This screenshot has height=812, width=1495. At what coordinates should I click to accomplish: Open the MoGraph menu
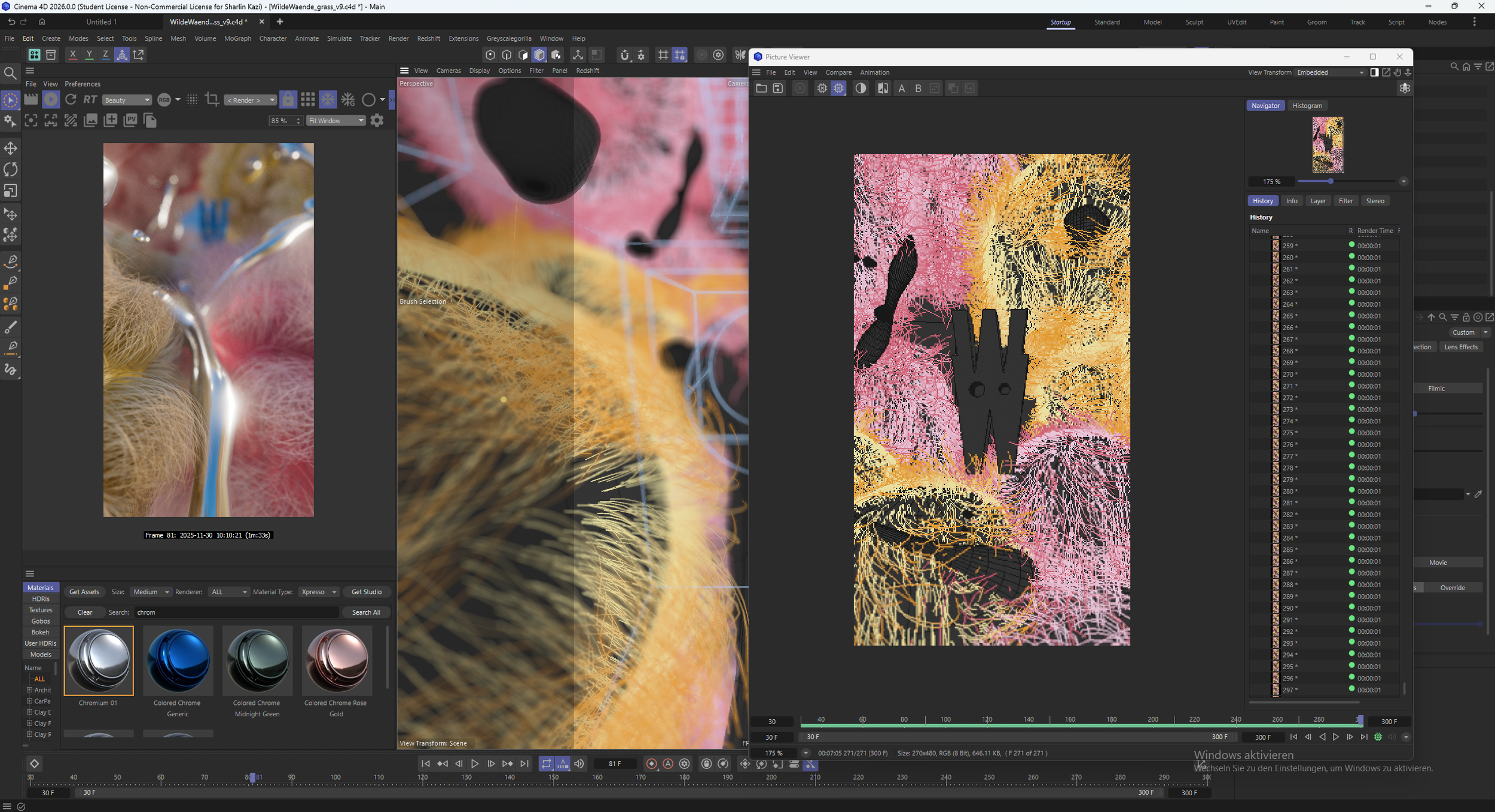coord(237,38)
